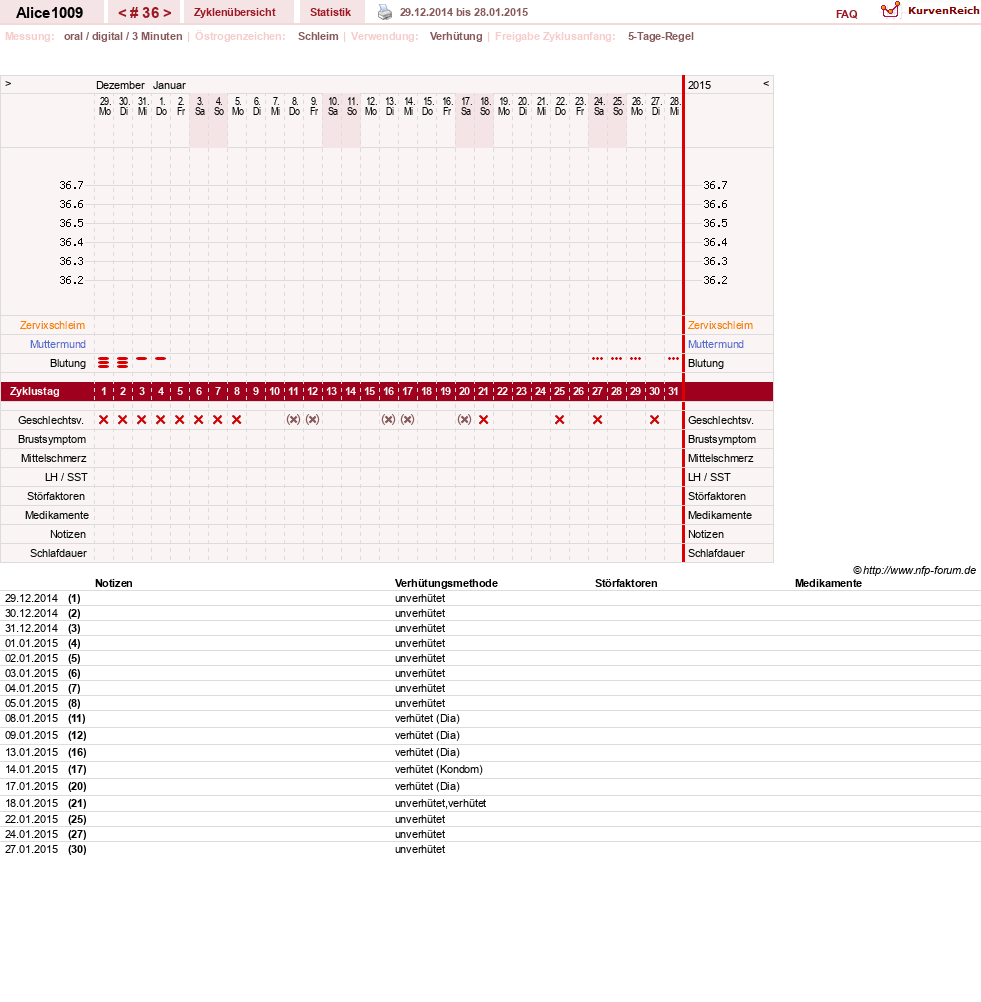Click the Alice1009 username header
The image size is (981, 1002).
tap(49, 13)
